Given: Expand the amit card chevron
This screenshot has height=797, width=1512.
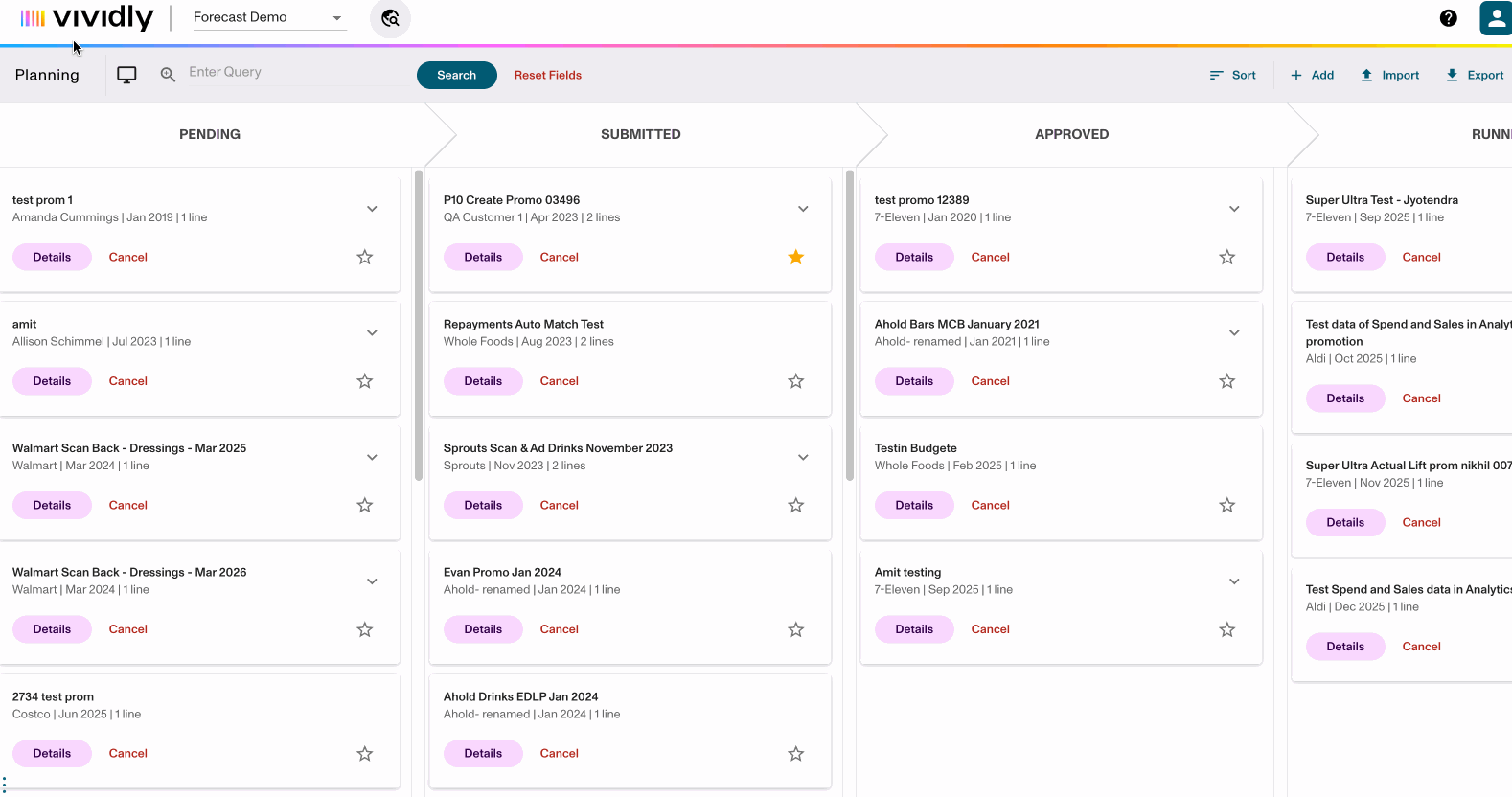Looking at the screenshot, I should pyautogui.click(x=372, y=333).
